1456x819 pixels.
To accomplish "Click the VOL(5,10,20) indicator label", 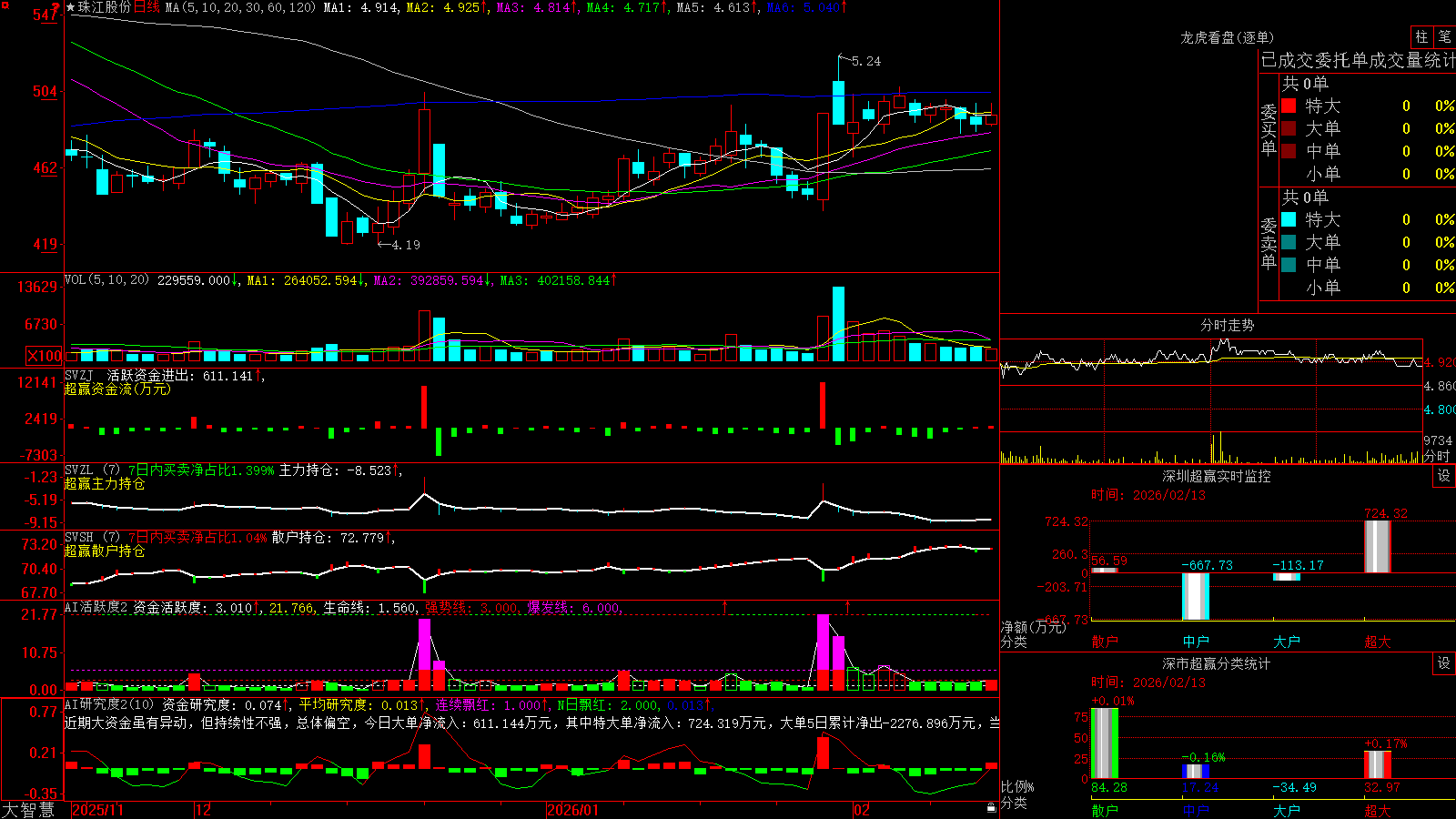I will (106, 280).
